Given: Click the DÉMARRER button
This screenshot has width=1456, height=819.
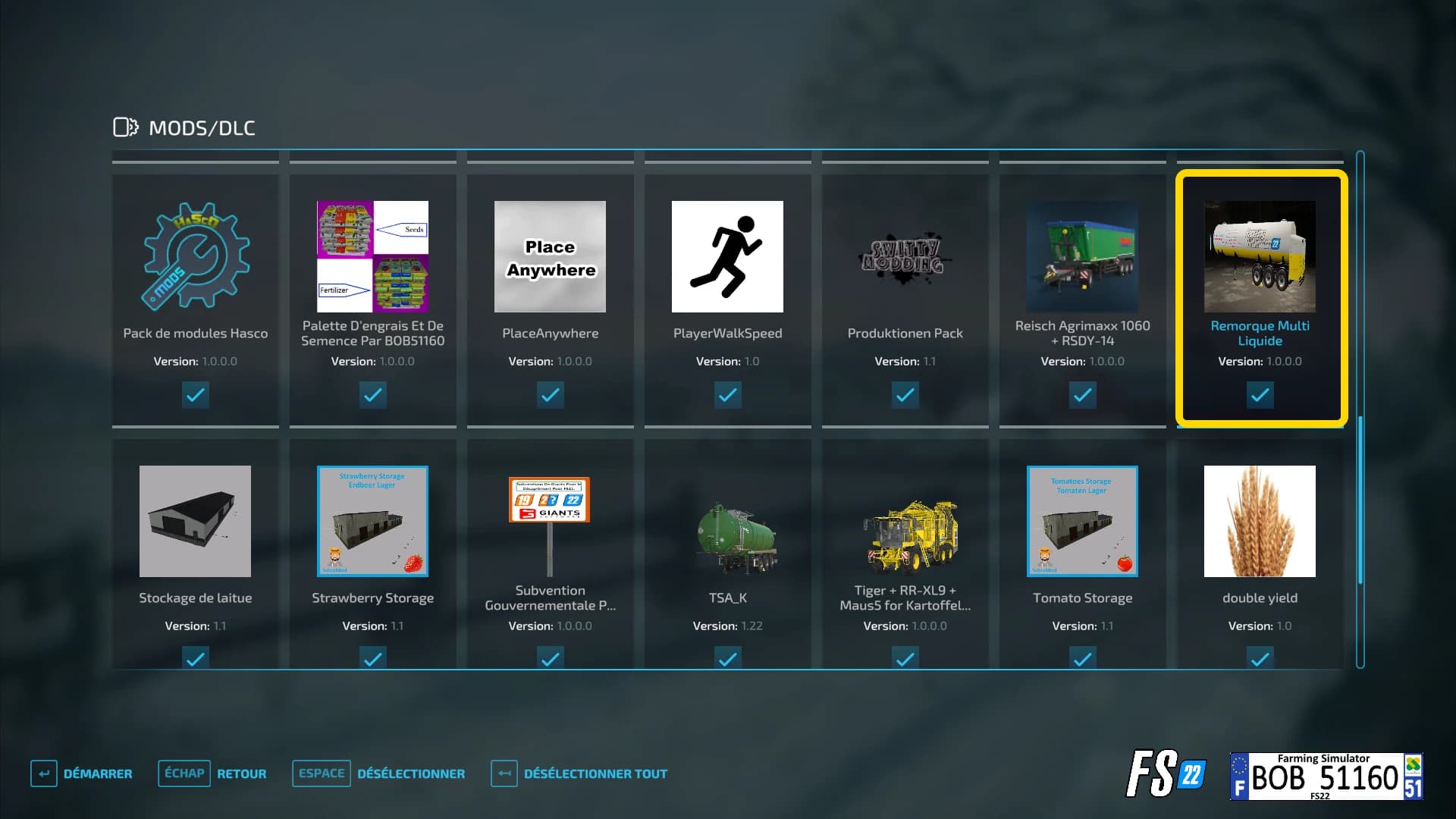Looking at the screenshot, I should click(82, 773).
